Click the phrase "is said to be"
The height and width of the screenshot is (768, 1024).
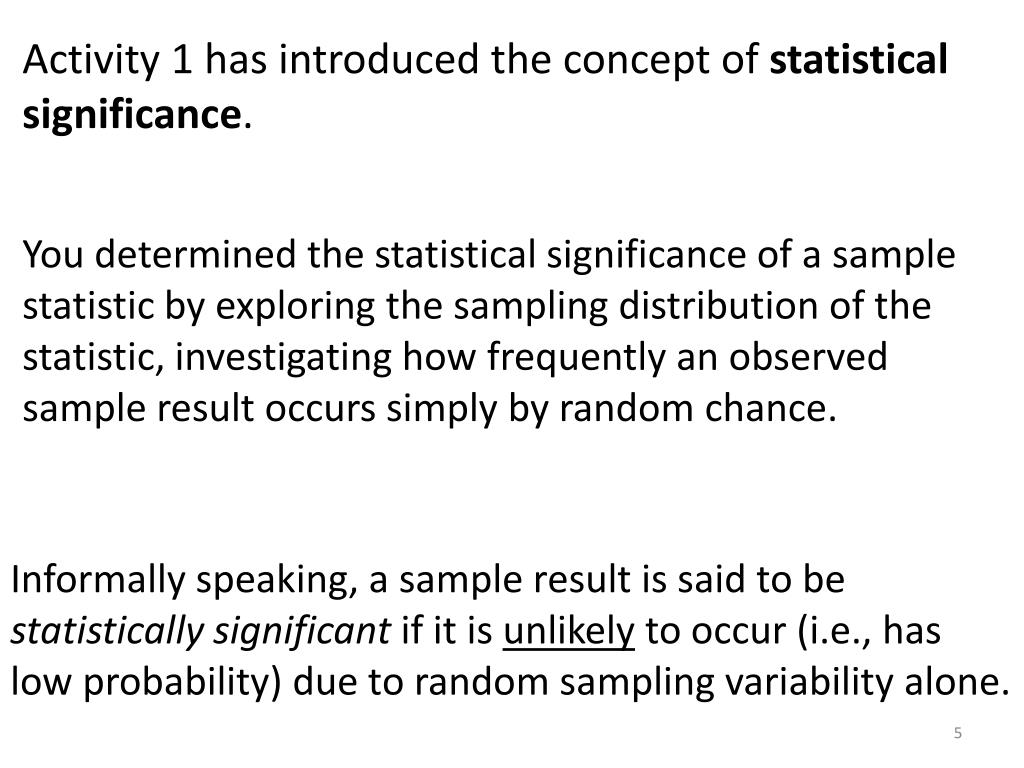743,580
